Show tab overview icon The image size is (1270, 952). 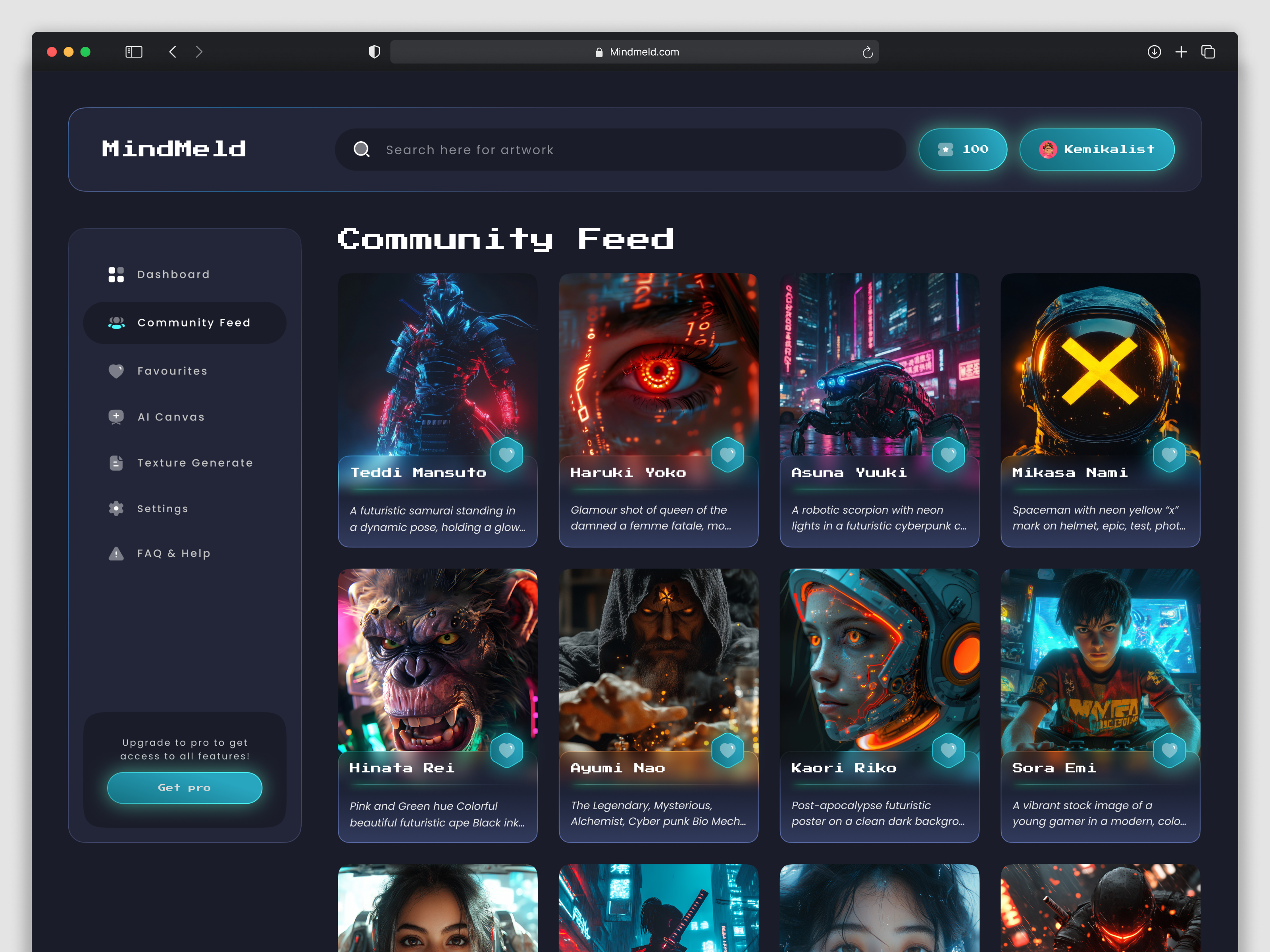point(1208,52)
